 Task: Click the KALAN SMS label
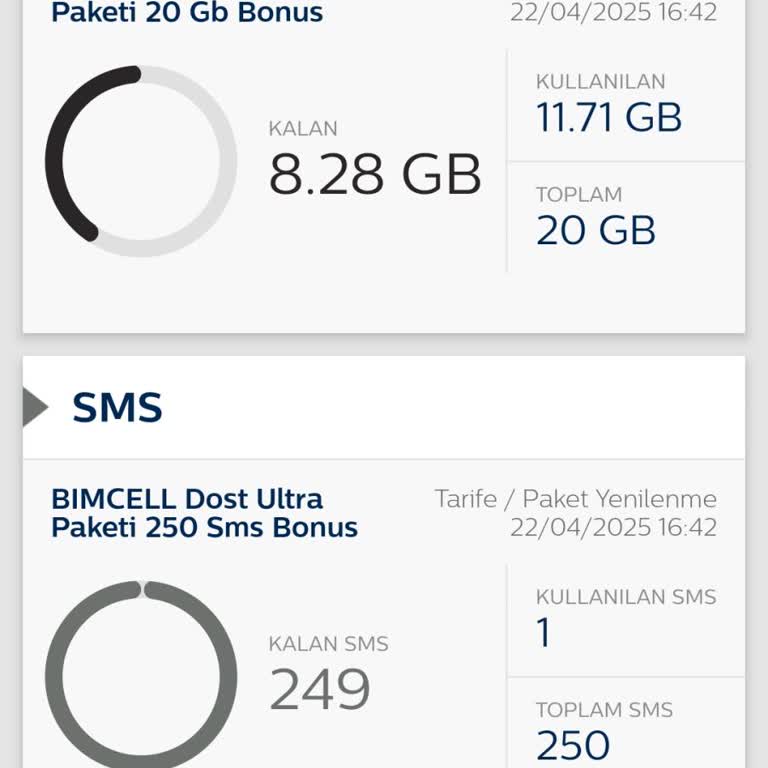coord(328,644)
